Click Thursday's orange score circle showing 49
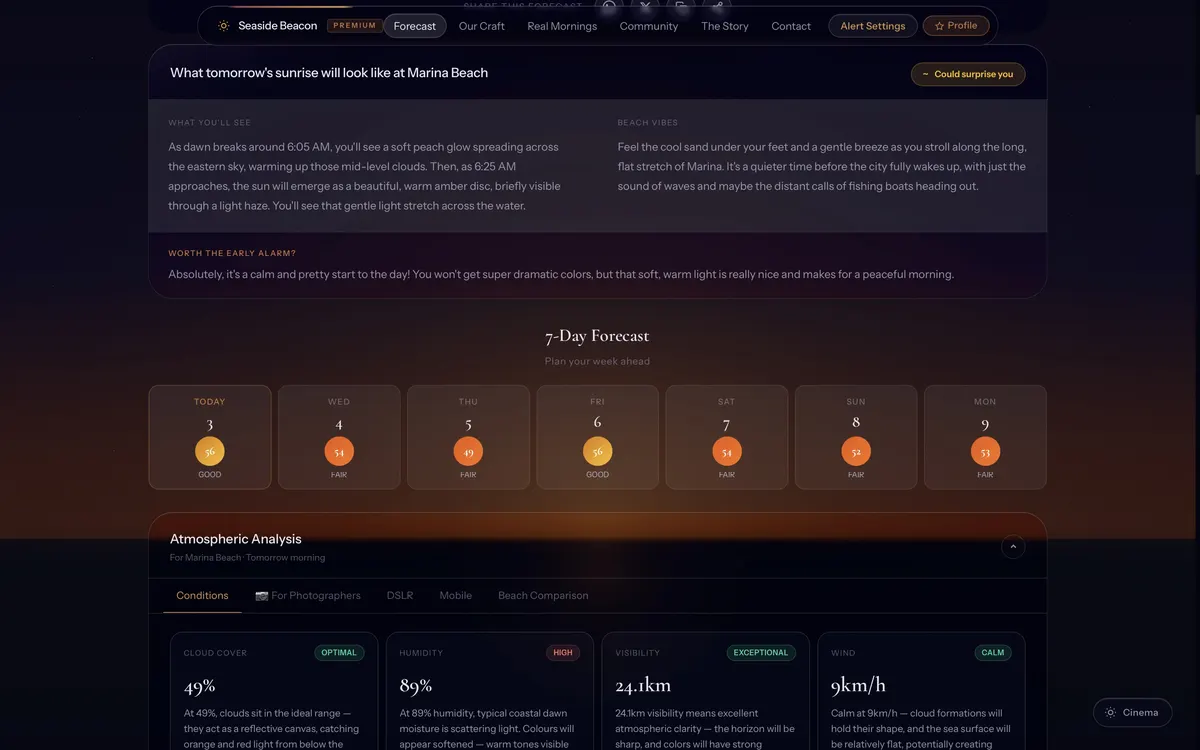 click(x=468, y=451)
